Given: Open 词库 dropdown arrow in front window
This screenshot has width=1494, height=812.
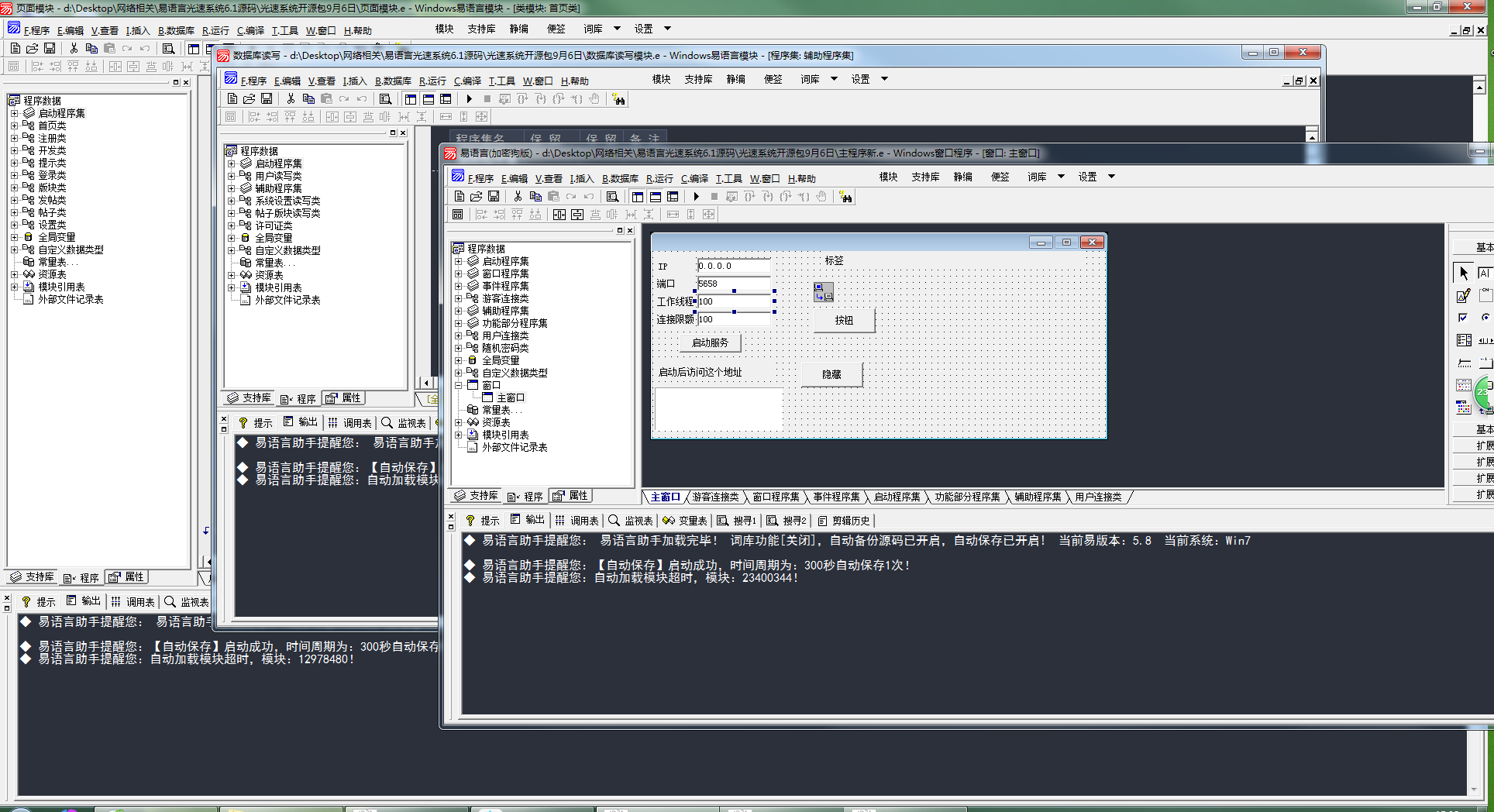Looking at the screenshot, I should click(x=1061, y=177).
